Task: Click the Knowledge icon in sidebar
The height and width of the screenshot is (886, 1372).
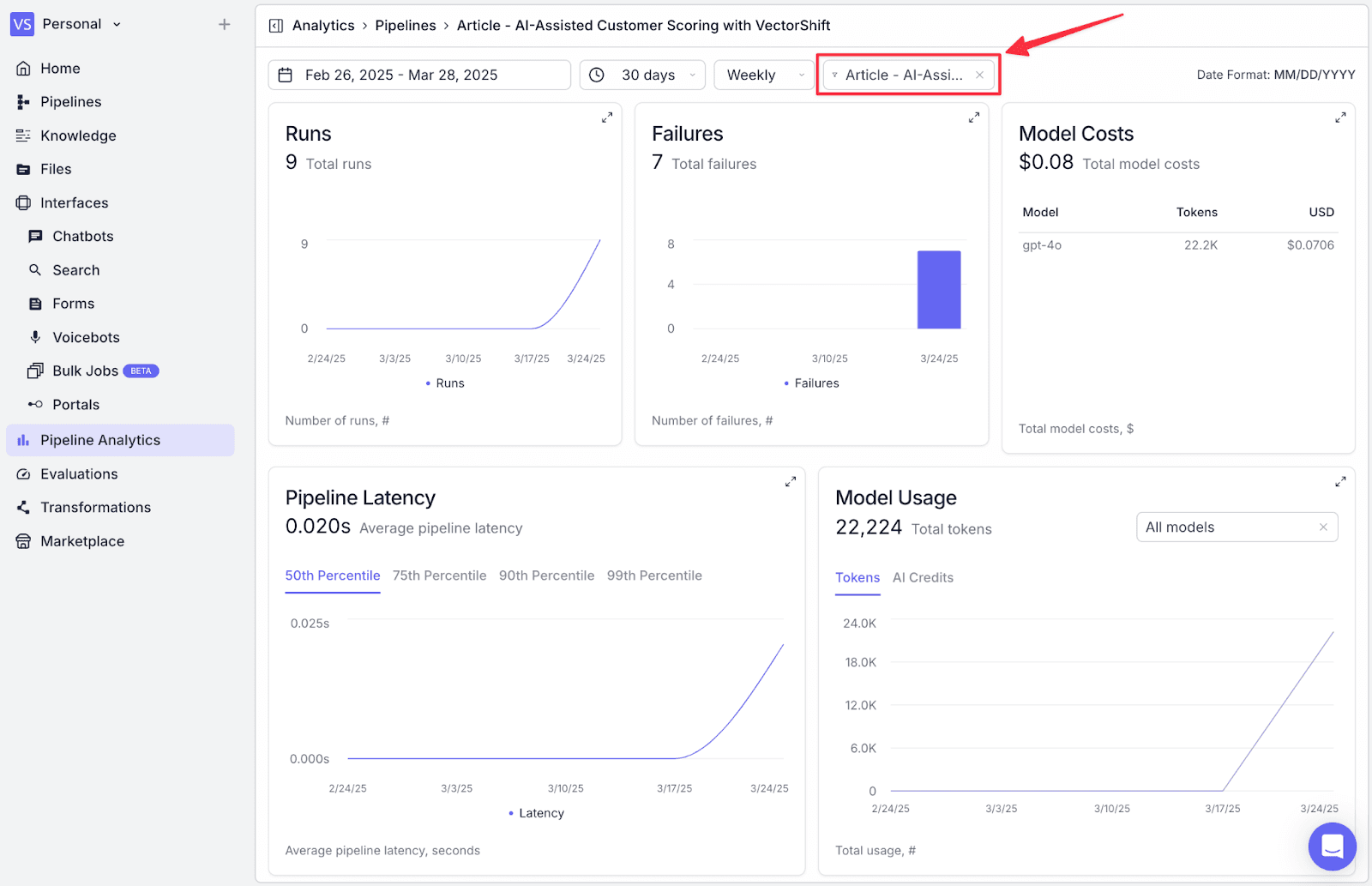Action: [23, 136]
